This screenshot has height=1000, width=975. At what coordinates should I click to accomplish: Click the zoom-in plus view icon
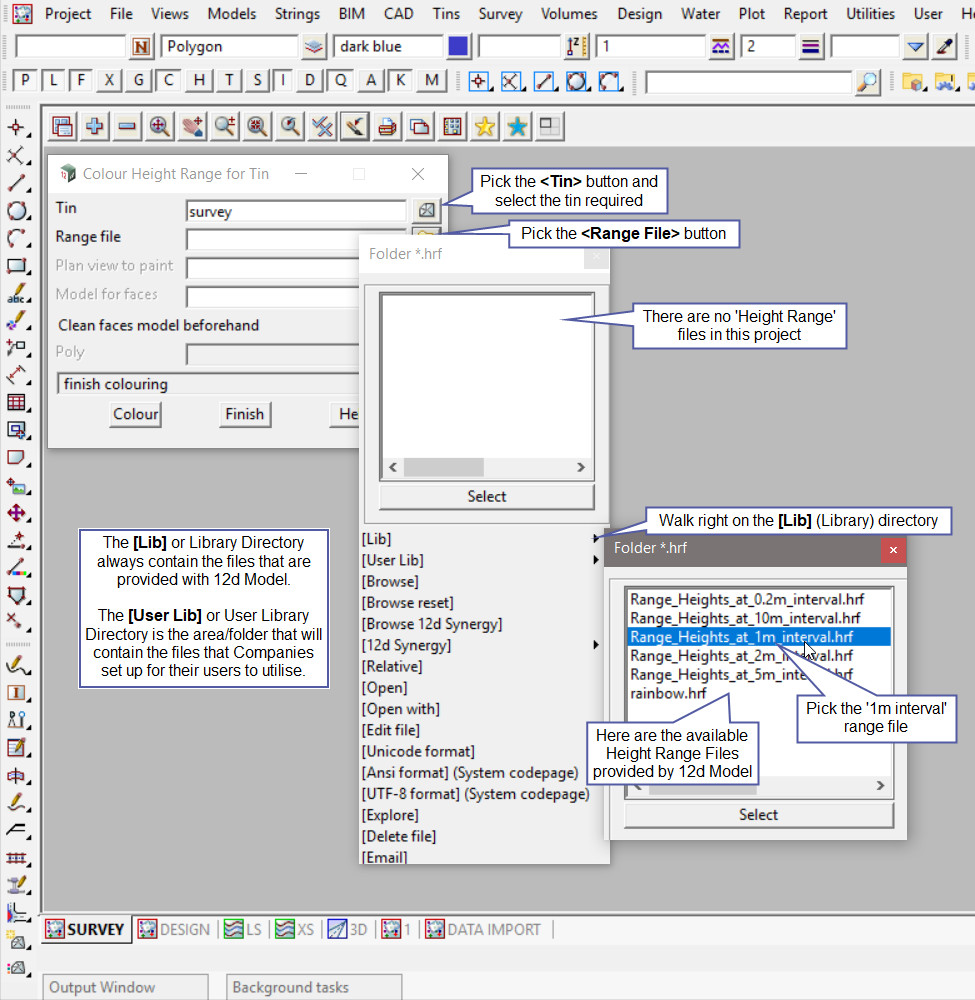(x=95, y=126)
